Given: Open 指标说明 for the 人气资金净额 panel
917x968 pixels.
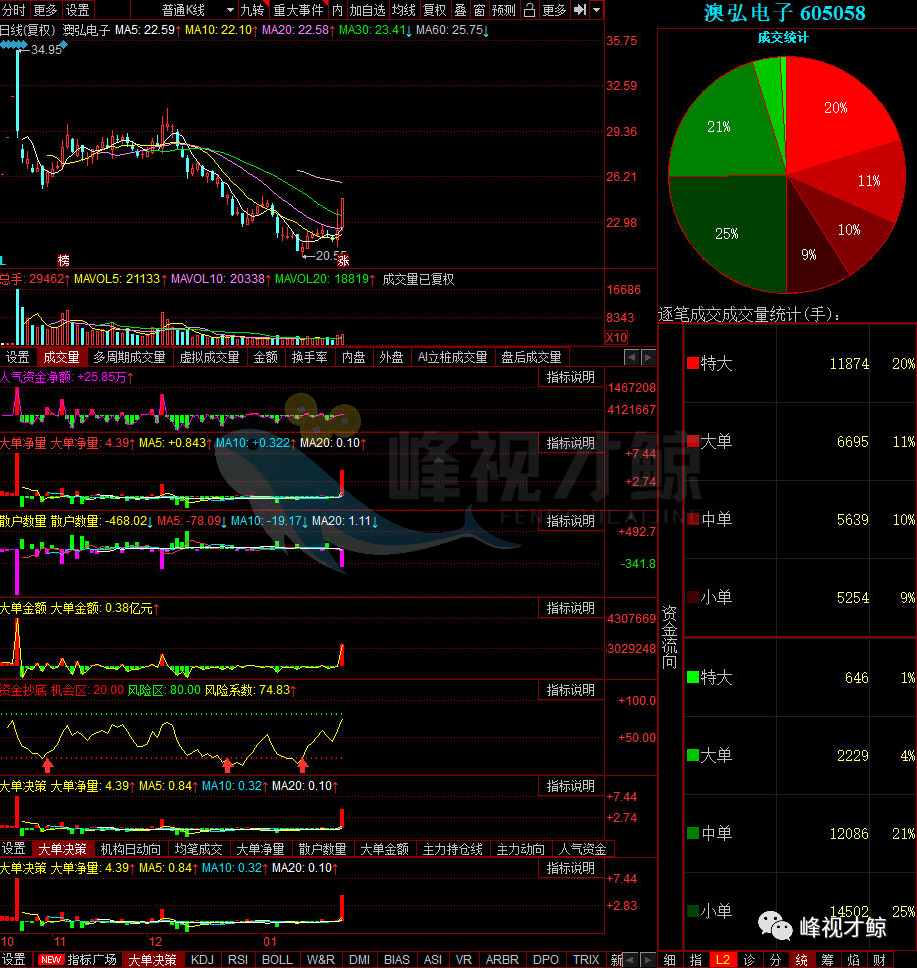Looking at the screenshot, I should (571, 377).
